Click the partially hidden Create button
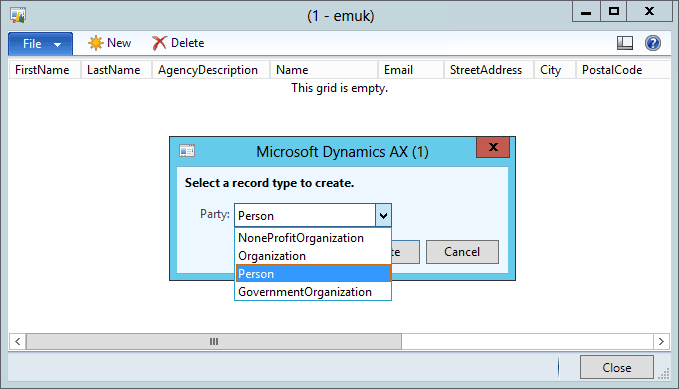The image size is (679, 389). (406, 252)
